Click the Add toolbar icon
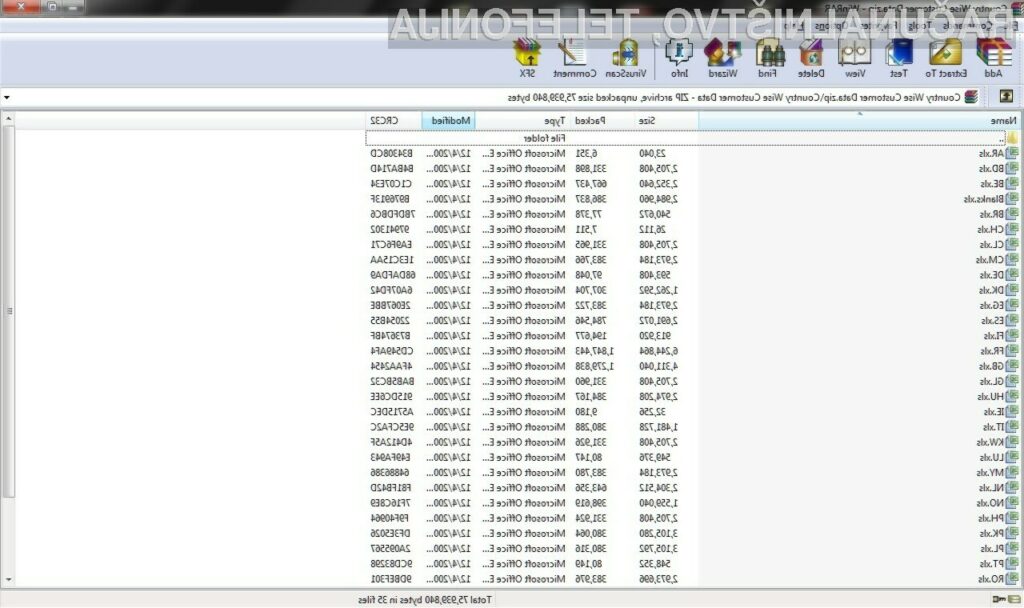Viewport: 1024px width, 608px height. pyautogui.click(x=993, y=53)
